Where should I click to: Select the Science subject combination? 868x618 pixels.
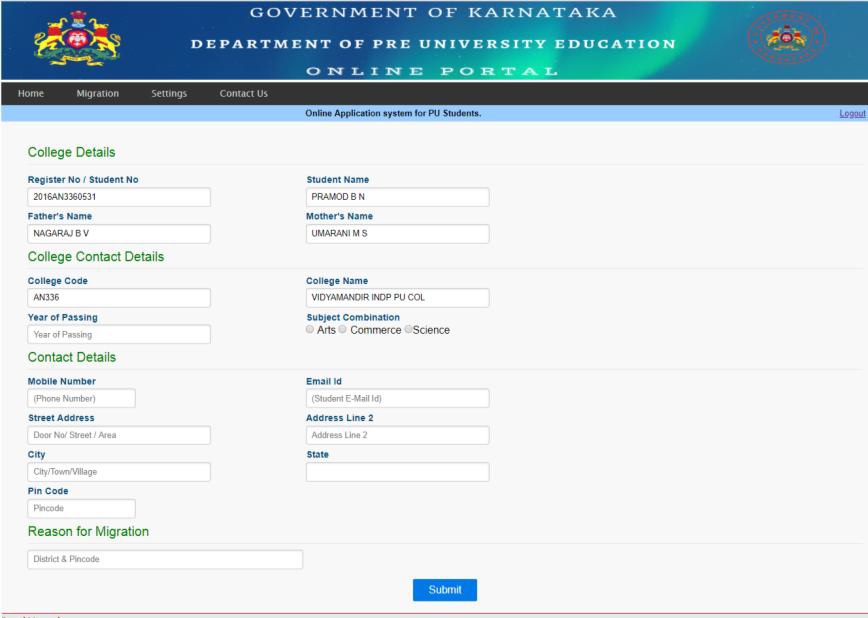pyautogui.click(x=408, y=330)
